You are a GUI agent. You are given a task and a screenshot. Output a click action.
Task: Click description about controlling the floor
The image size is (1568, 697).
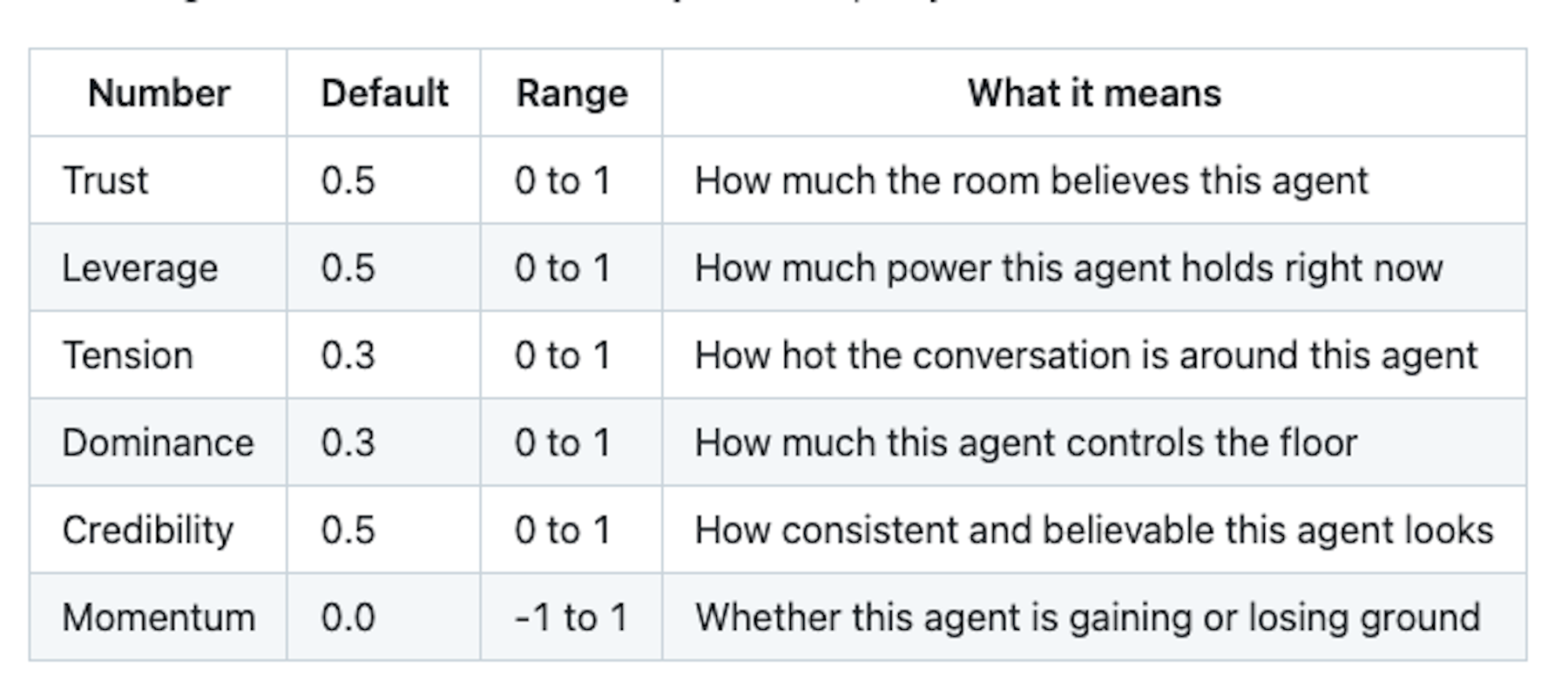(1025, 443)
